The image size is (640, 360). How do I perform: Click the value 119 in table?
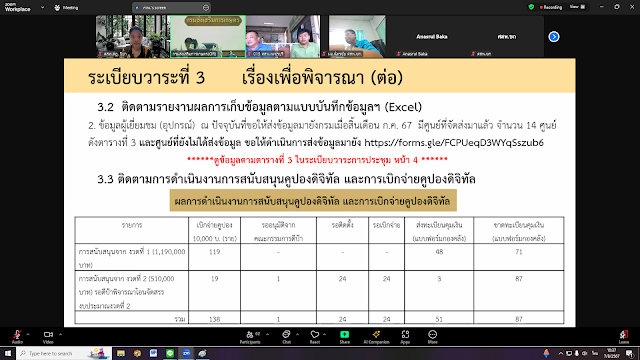coord(214,252)
